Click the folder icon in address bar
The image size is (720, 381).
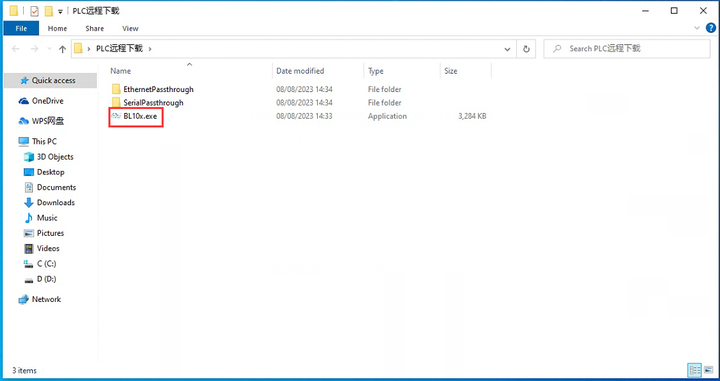click(x=79, y=48)
